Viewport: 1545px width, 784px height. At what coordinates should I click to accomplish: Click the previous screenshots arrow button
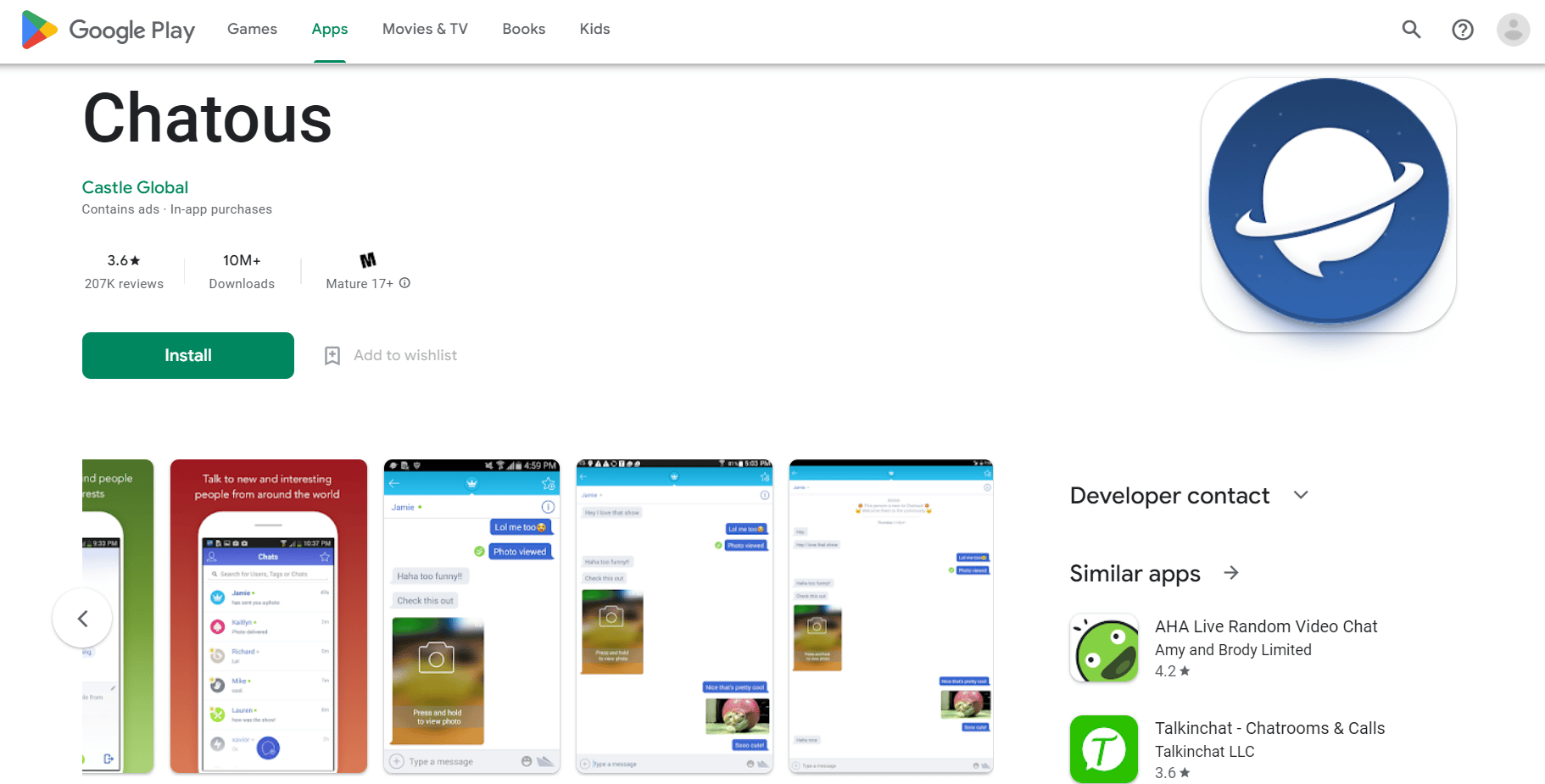[82, 618]
